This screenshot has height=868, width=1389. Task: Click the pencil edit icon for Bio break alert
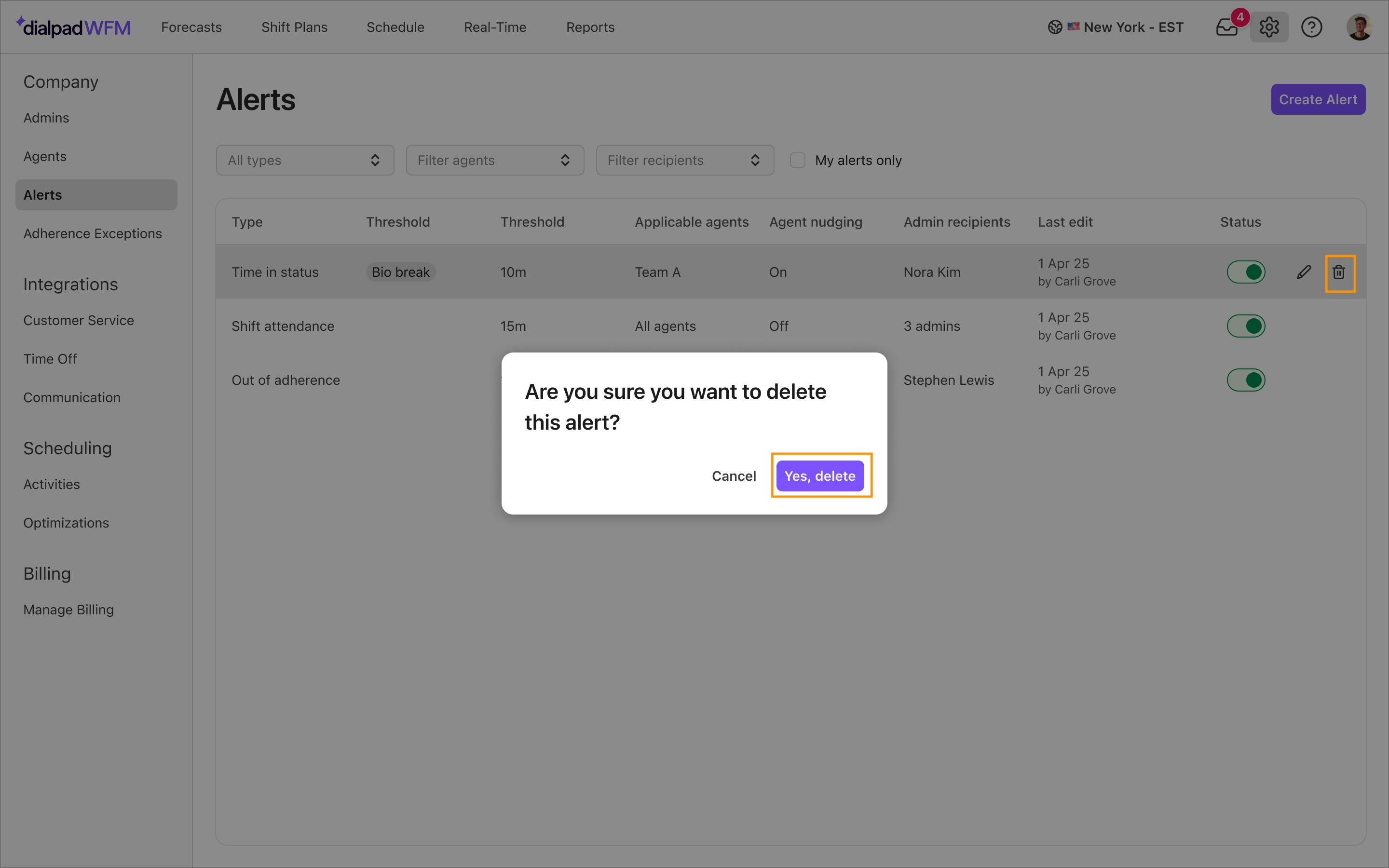1304,272
